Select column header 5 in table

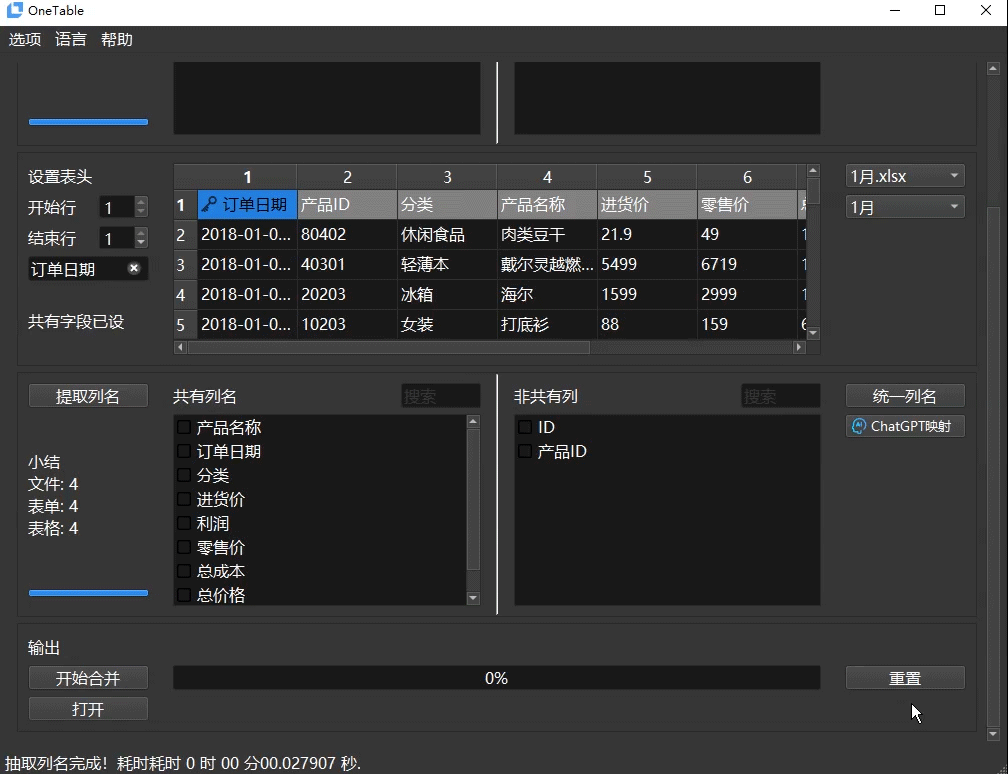[647, 177]
